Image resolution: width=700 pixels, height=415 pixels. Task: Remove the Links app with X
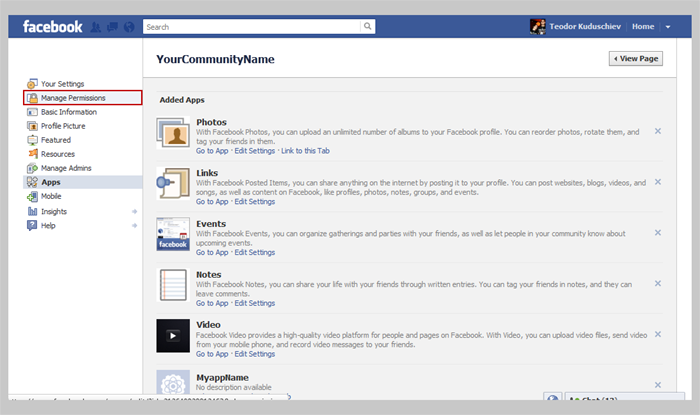pyautogui.click(x=658, y=182)
